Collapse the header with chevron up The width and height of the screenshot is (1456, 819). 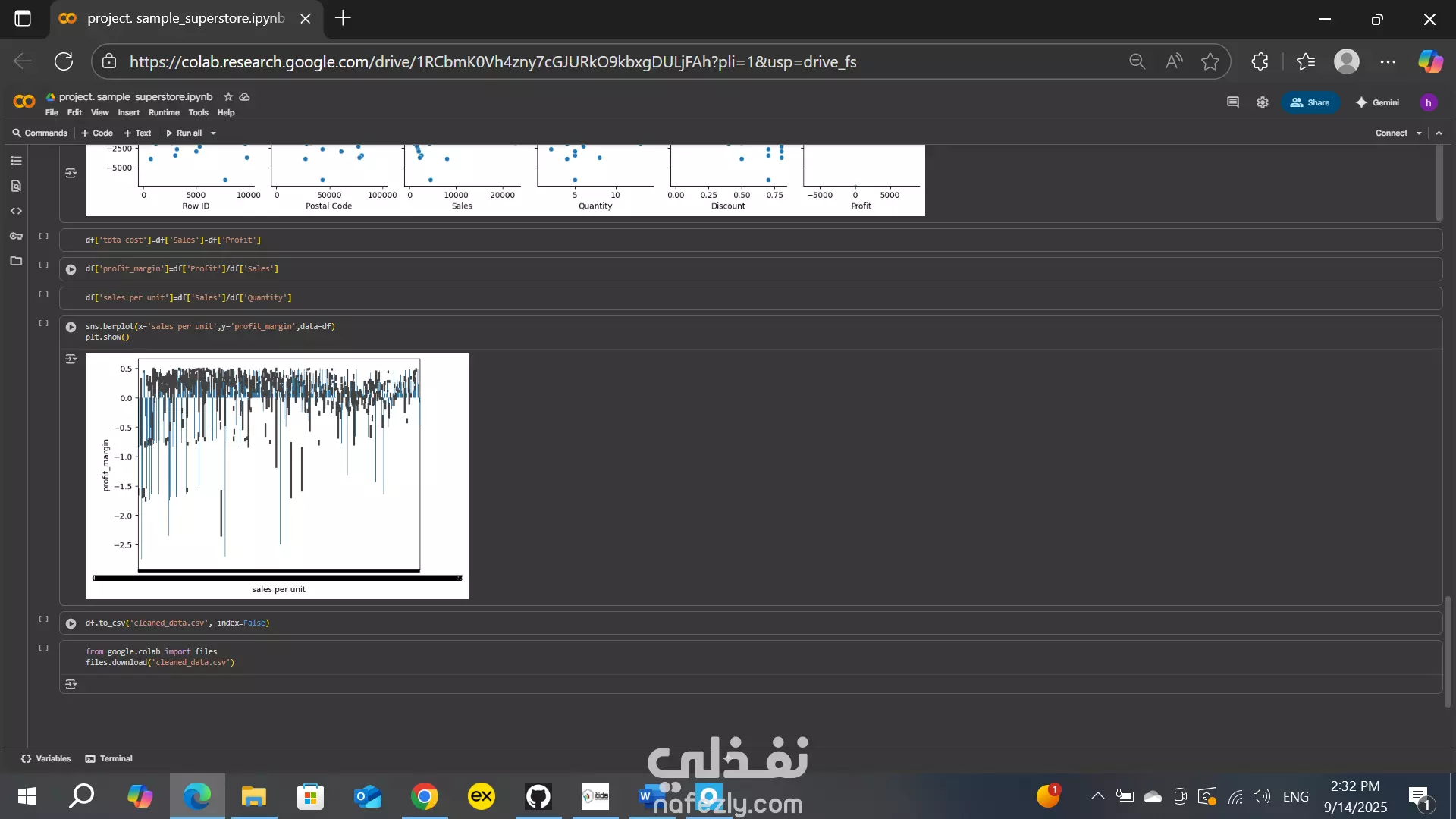click(x=1439, y=133)
